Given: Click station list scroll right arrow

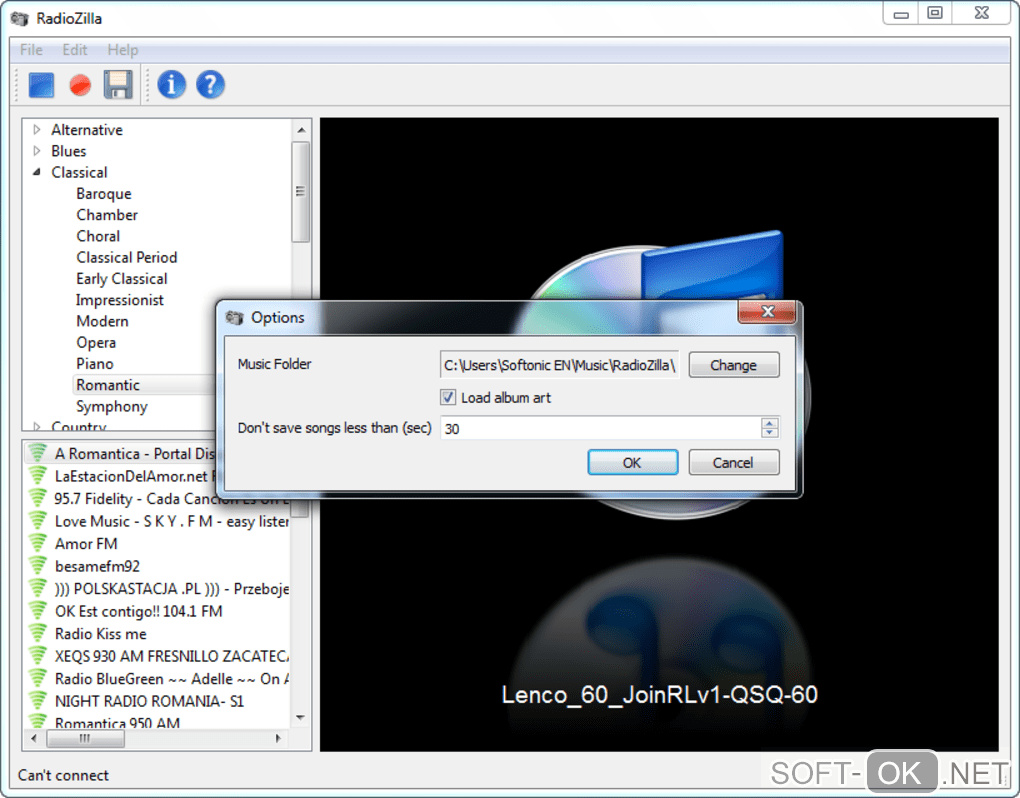Looking at the screenshot, I should [x=278, y=738].
